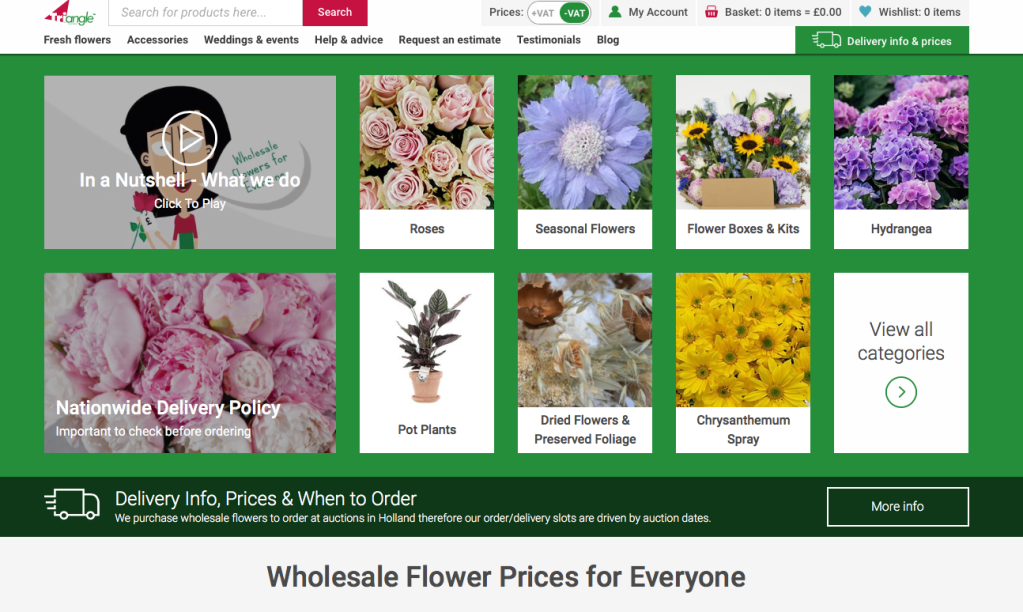
Task: Click the Triangle logo icon
Action: coord(70,12)
